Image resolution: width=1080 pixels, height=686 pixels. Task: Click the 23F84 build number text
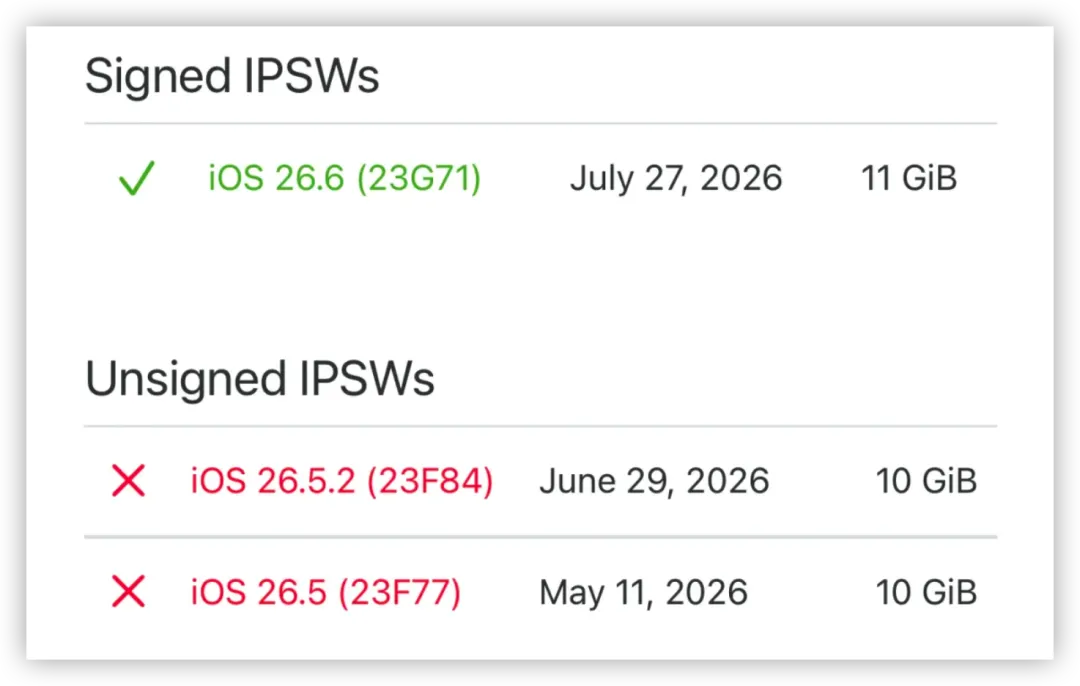[430, 480]
